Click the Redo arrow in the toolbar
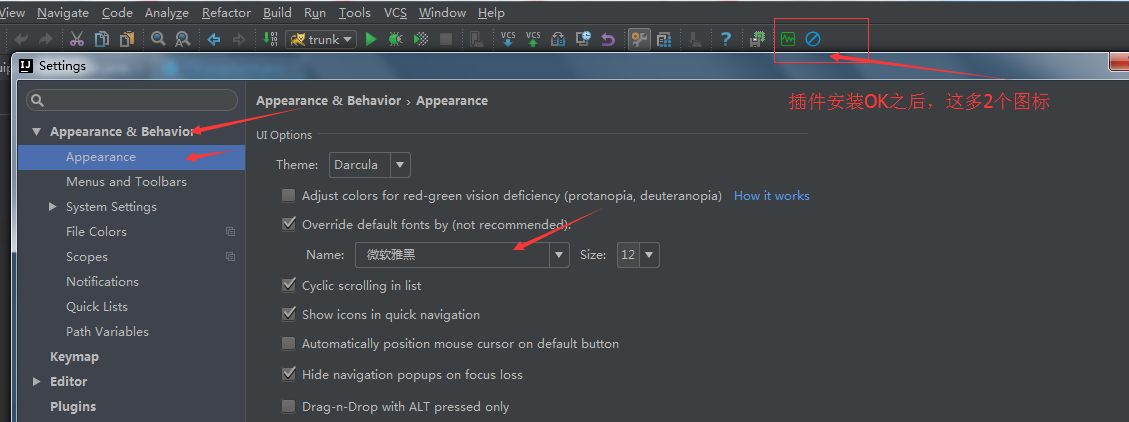The height and width of the screenshot is (422, 1129). [45, 39]
